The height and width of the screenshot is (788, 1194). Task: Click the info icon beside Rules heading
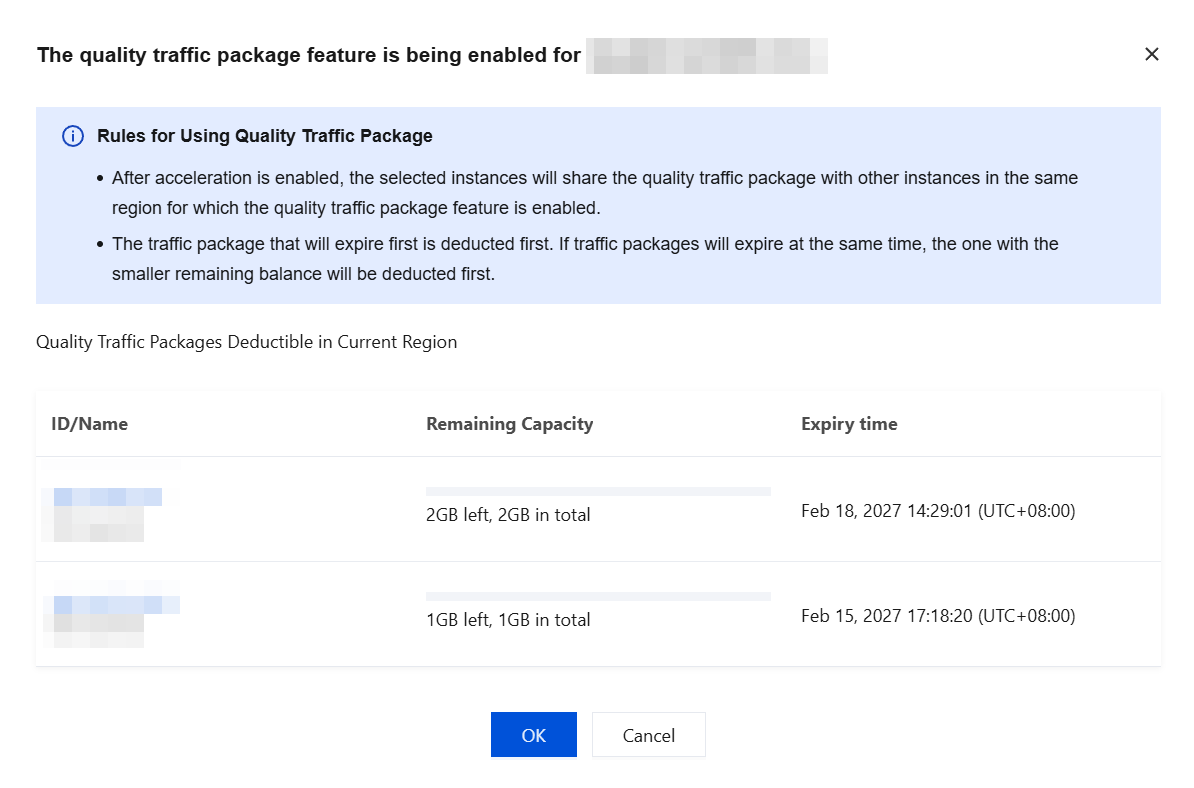pos(73,136)
